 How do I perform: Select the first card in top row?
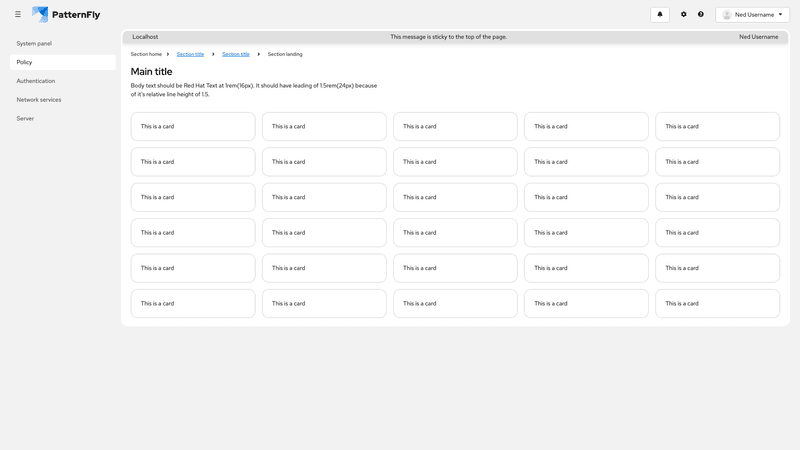pos(193,127)
